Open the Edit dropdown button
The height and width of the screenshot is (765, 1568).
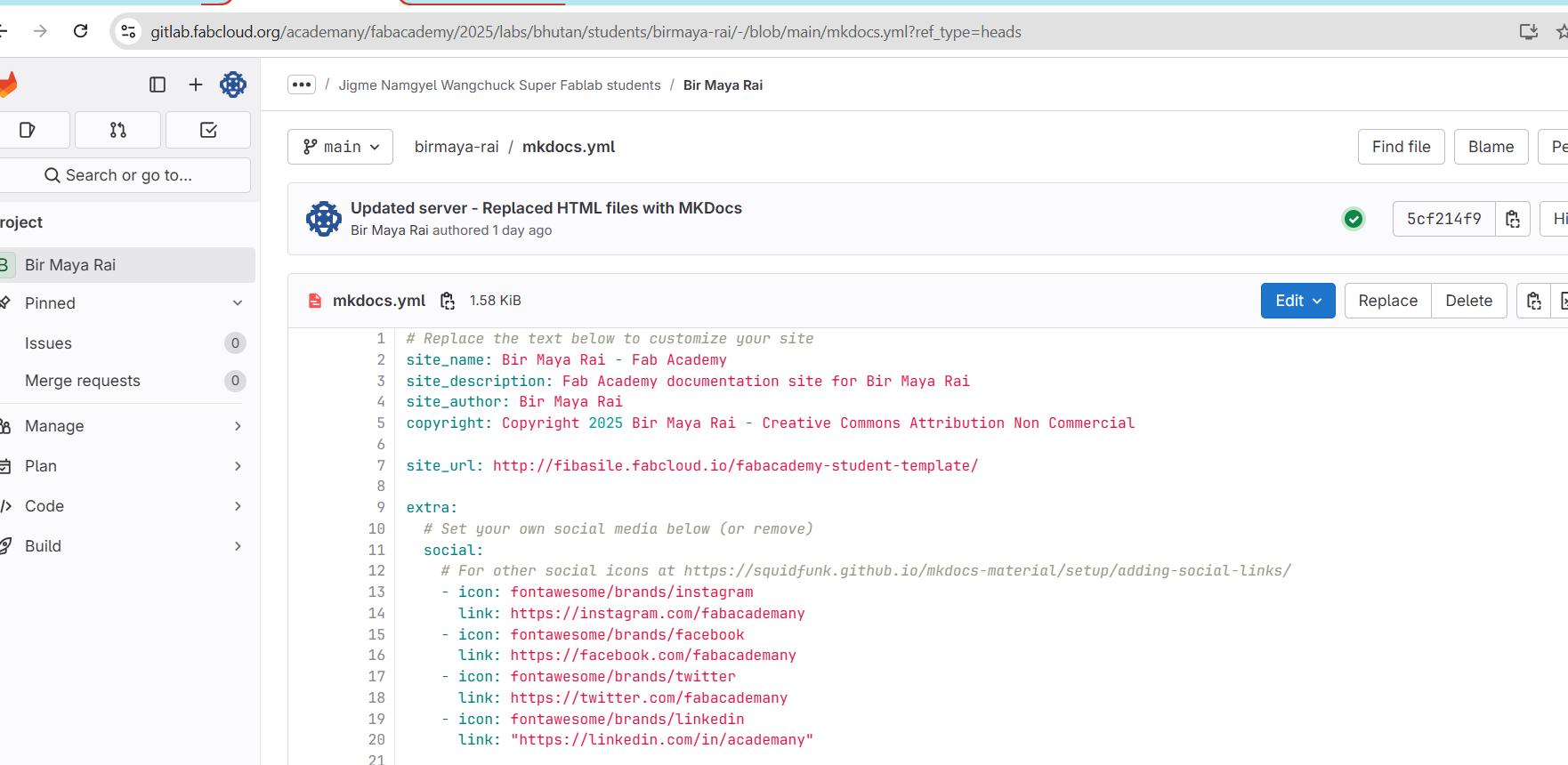1297,301
